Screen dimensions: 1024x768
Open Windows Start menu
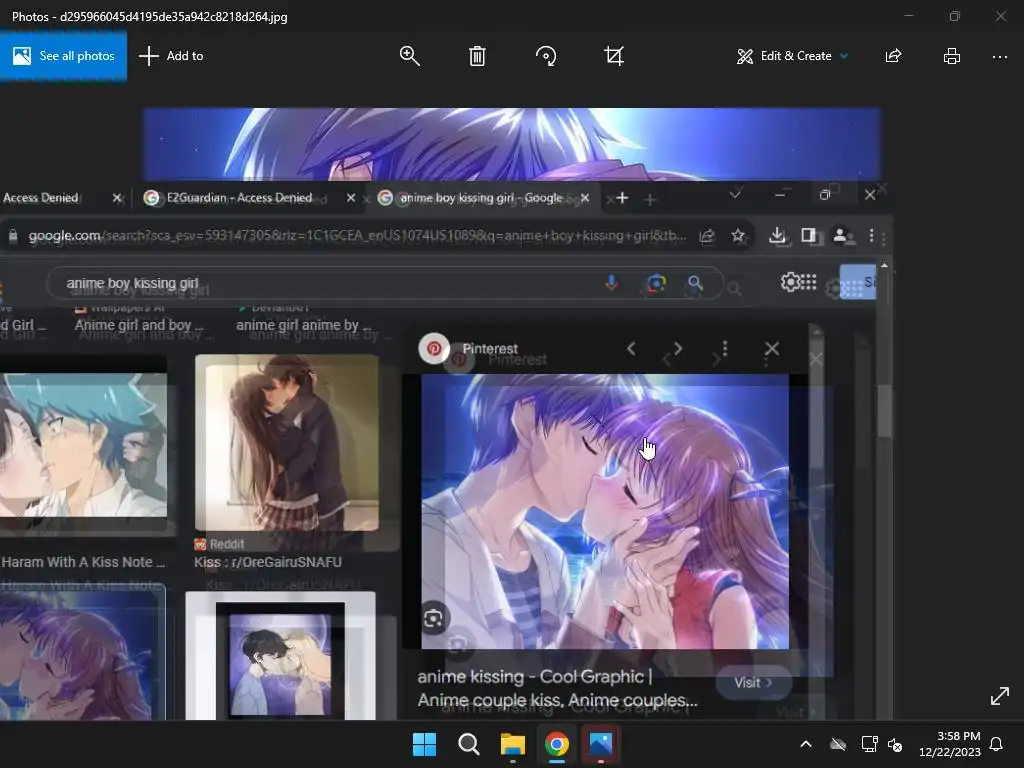click(x=424, y=744)
